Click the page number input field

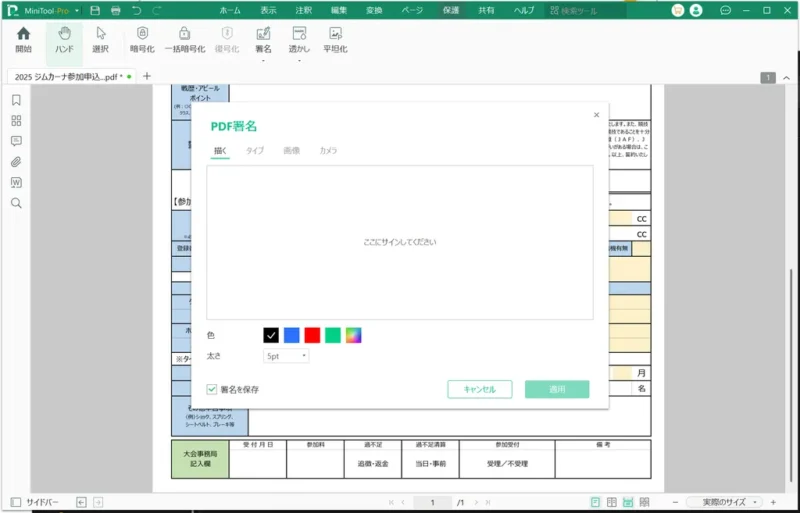click(432, 502)
